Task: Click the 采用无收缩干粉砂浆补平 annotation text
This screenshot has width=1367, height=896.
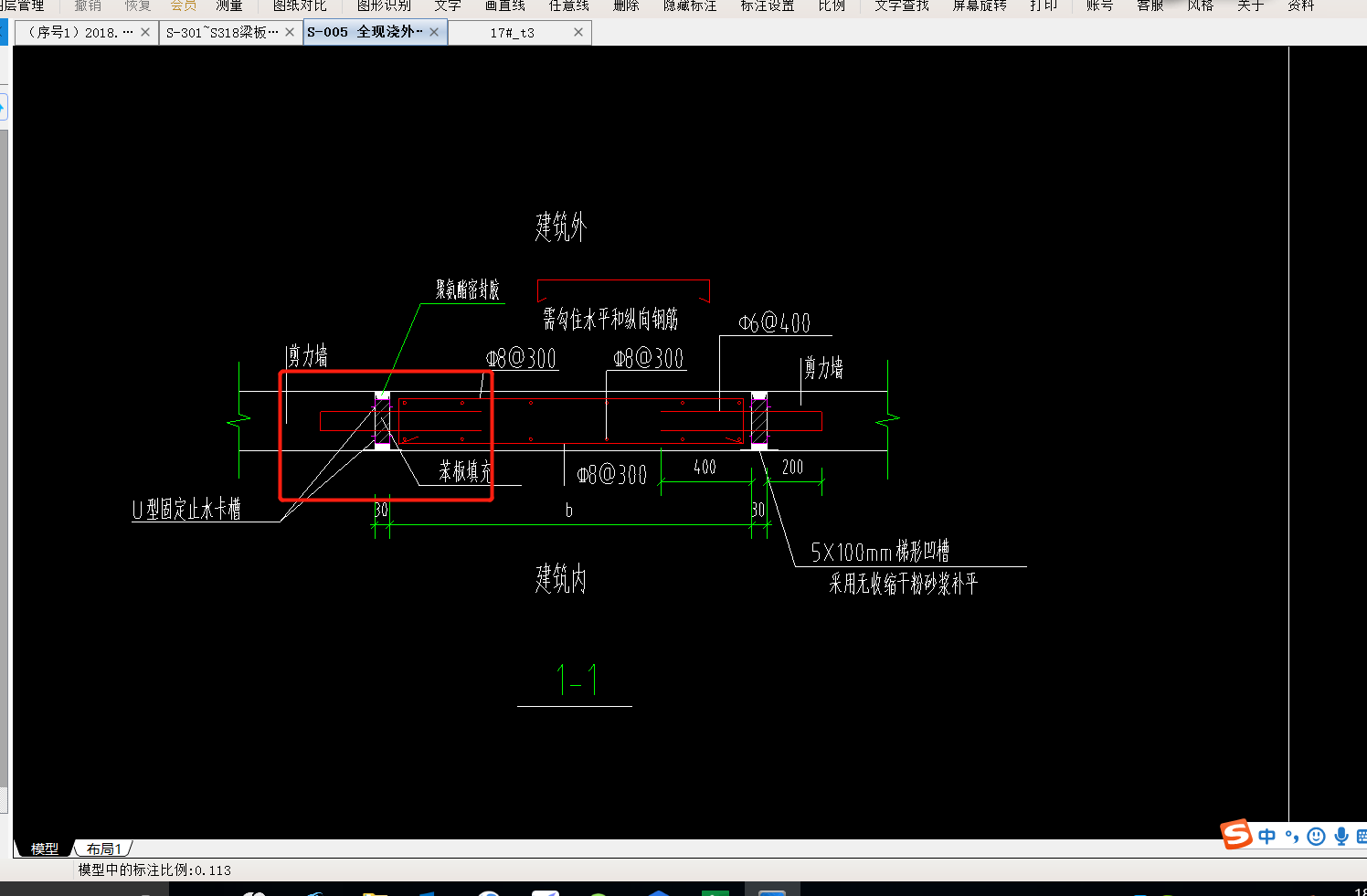Action: coord(903,584)
